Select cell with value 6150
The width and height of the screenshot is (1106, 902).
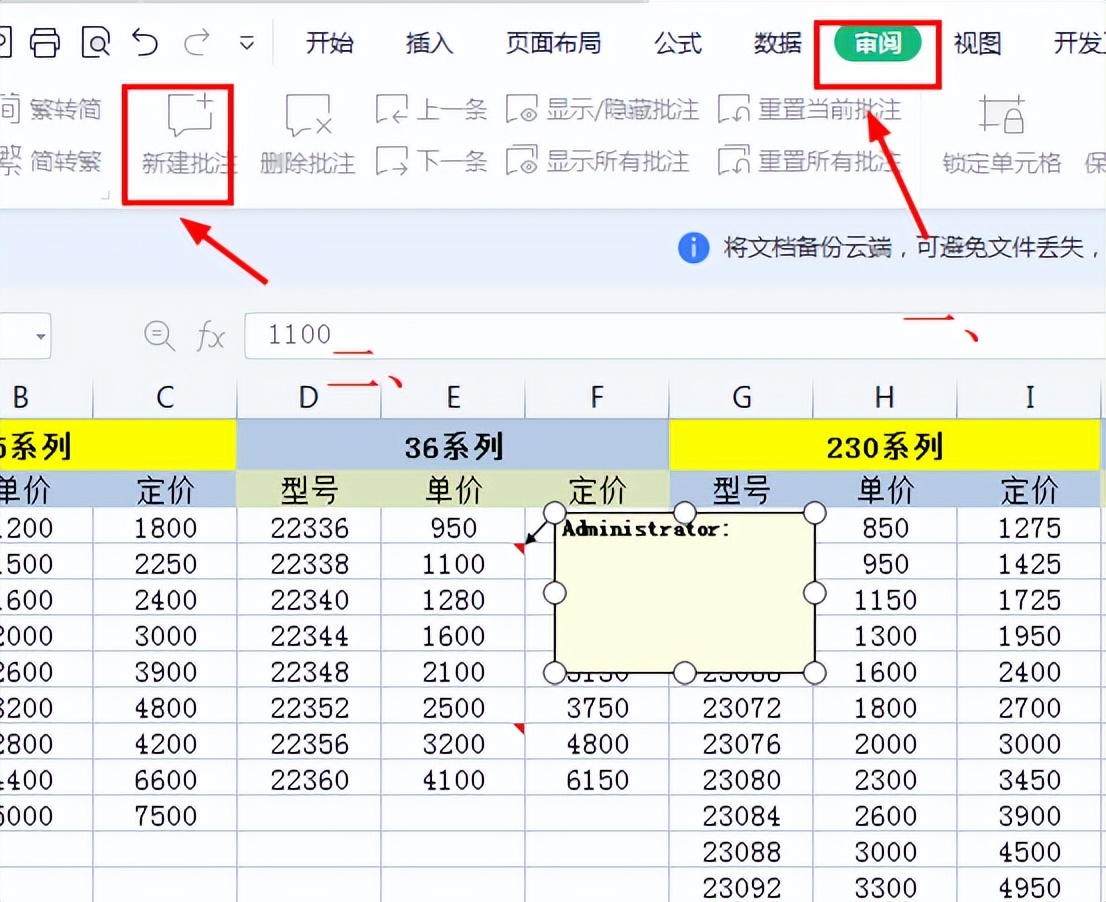(x=597, y=779)
